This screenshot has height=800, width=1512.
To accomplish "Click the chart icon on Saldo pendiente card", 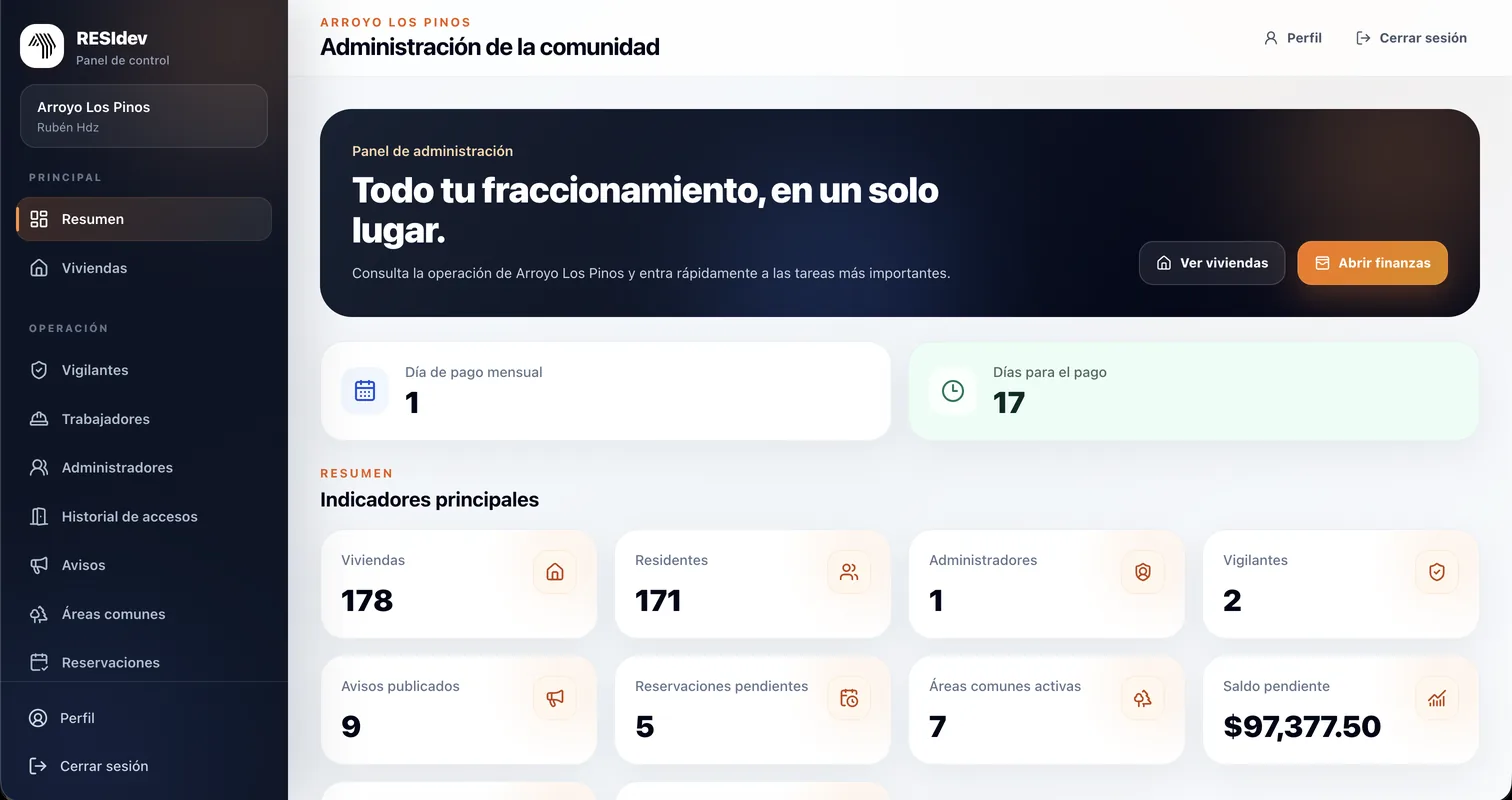I will (x=1437, y=698).
